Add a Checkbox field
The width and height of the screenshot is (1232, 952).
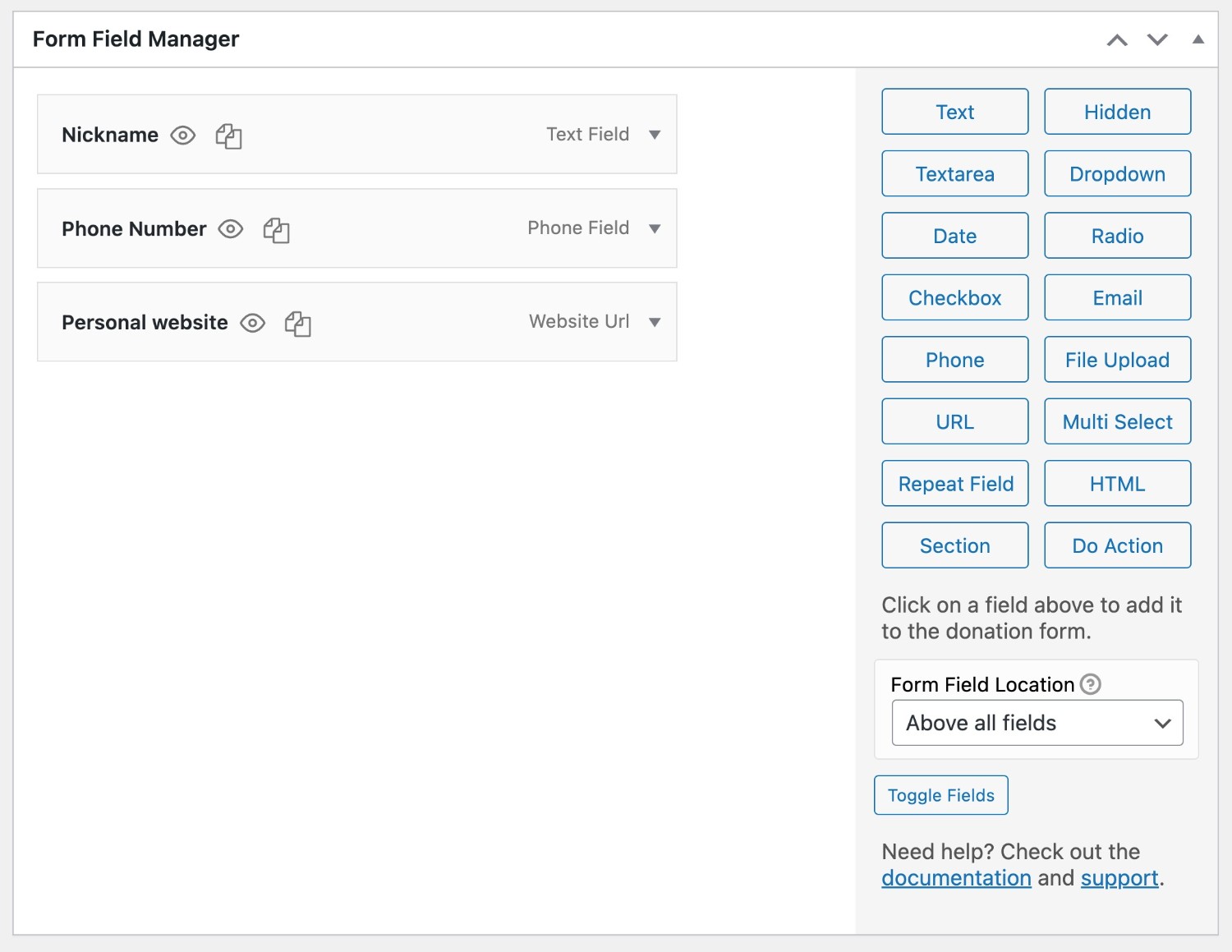pos(955,297)
